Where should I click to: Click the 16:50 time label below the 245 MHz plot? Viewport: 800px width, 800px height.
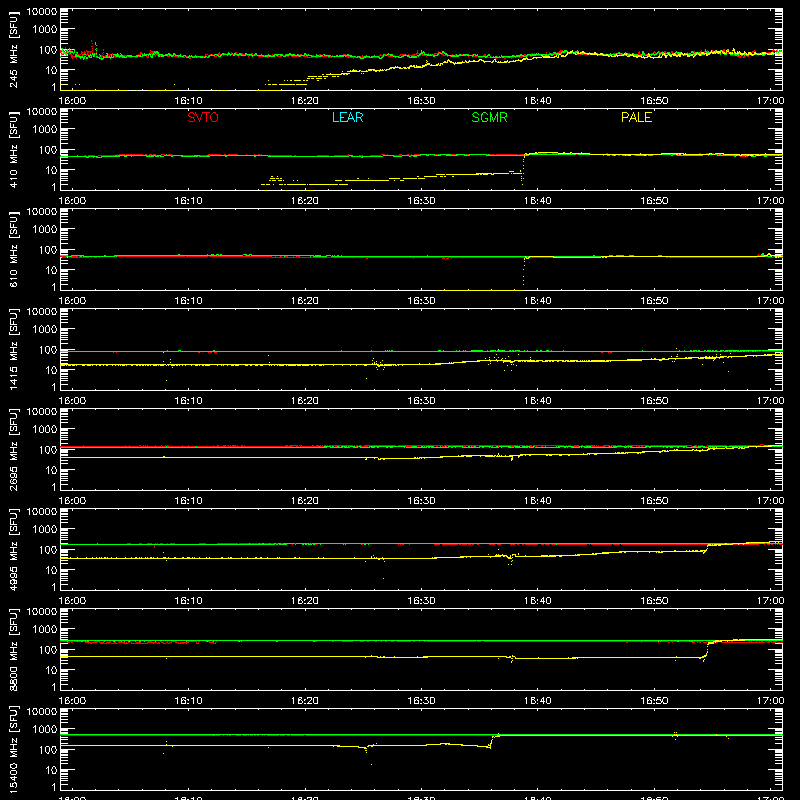coord(654,101)
